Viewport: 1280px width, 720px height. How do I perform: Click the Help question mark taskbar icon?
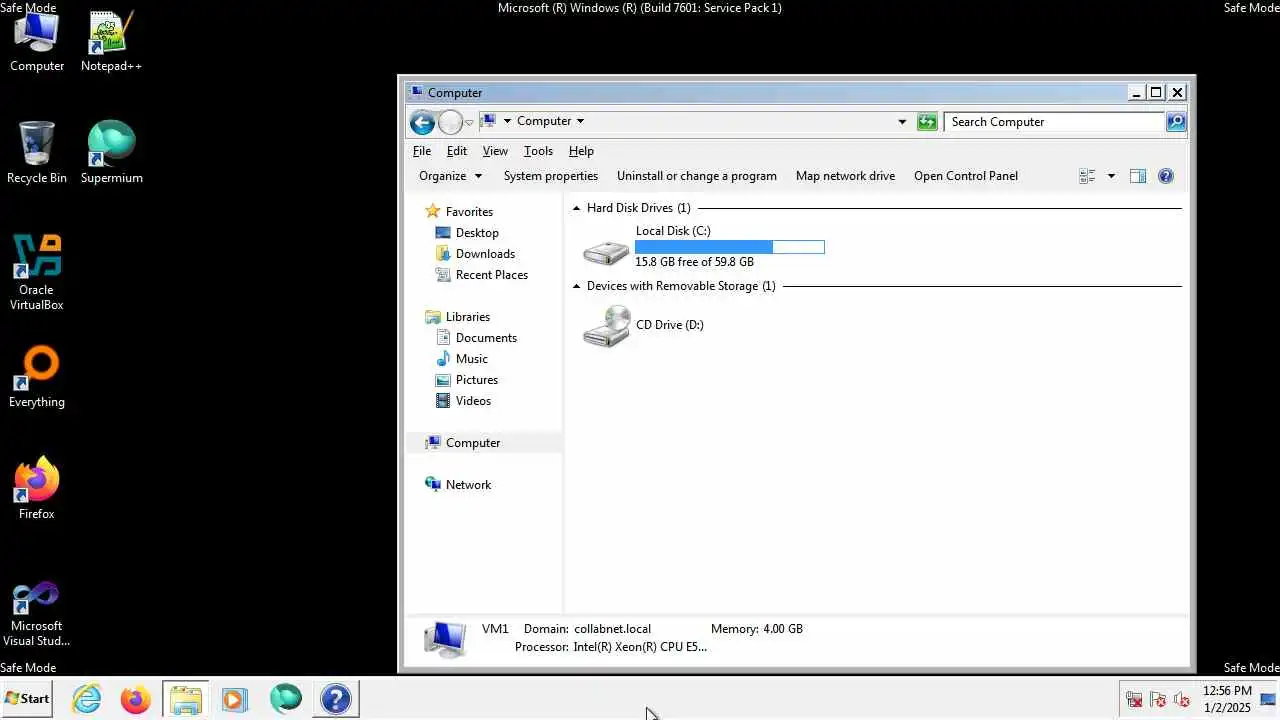(x=335, y=699)
